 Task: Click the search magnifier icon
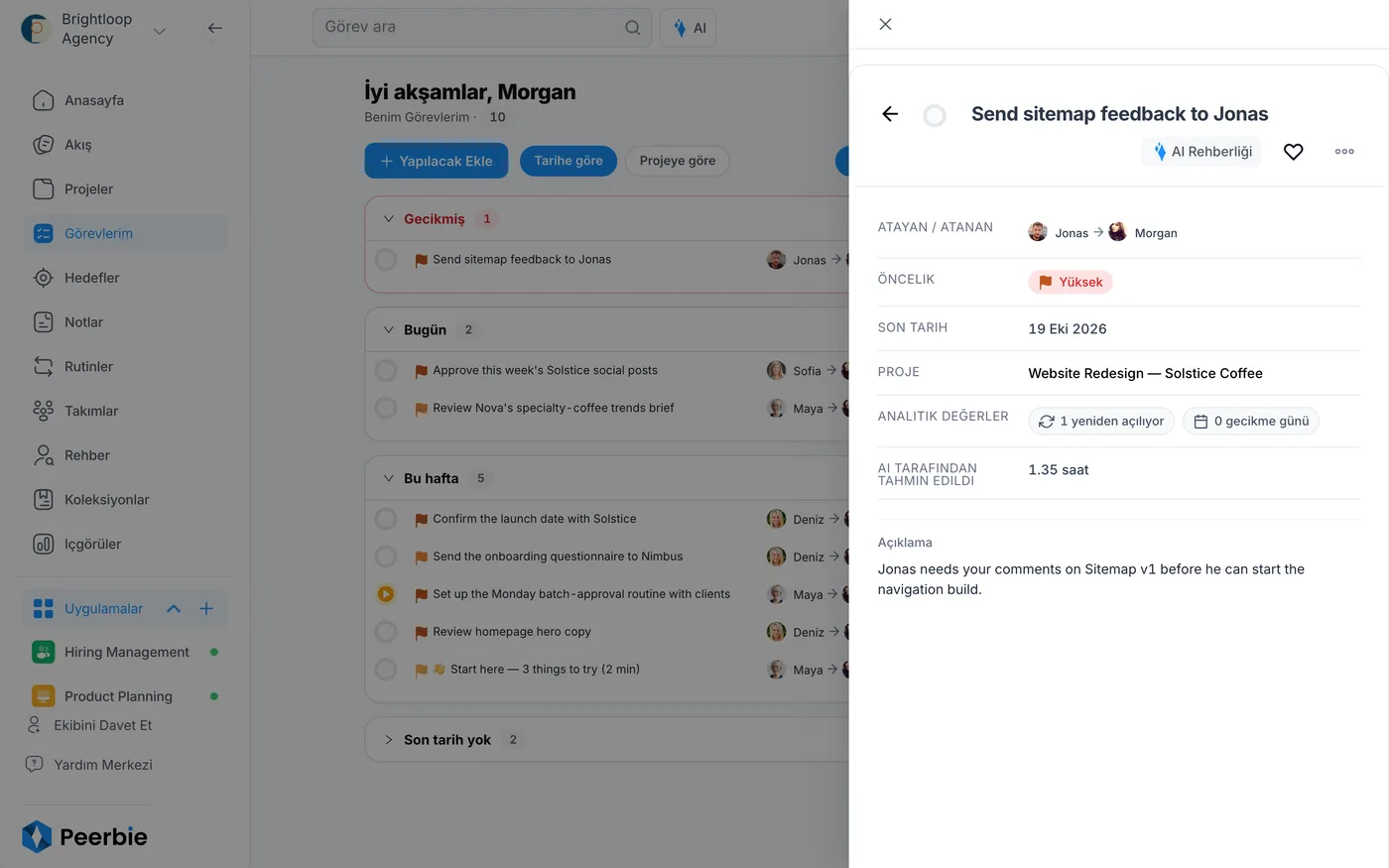pyautogui.click(x=632, y=28)
